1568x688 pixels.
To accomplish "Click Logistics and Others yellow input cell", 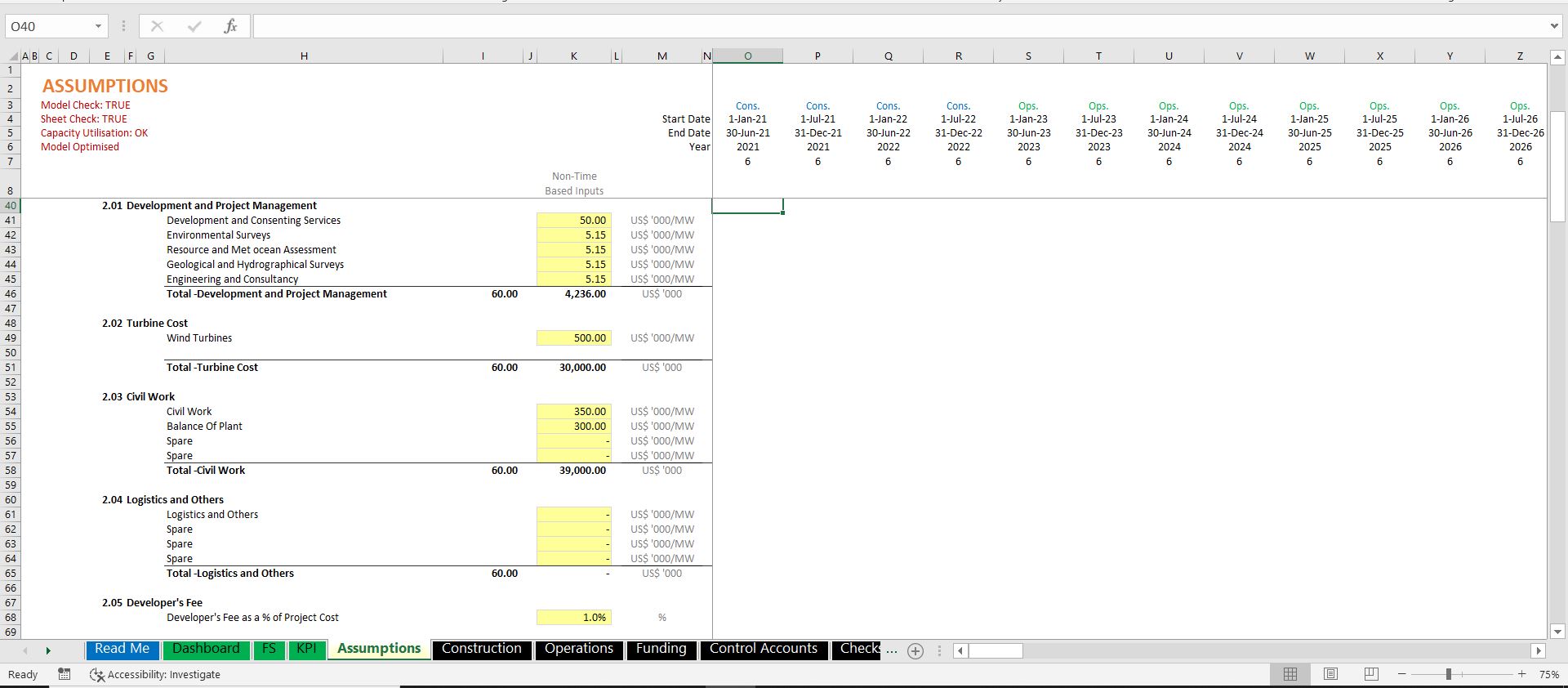I will pos(574,515).
